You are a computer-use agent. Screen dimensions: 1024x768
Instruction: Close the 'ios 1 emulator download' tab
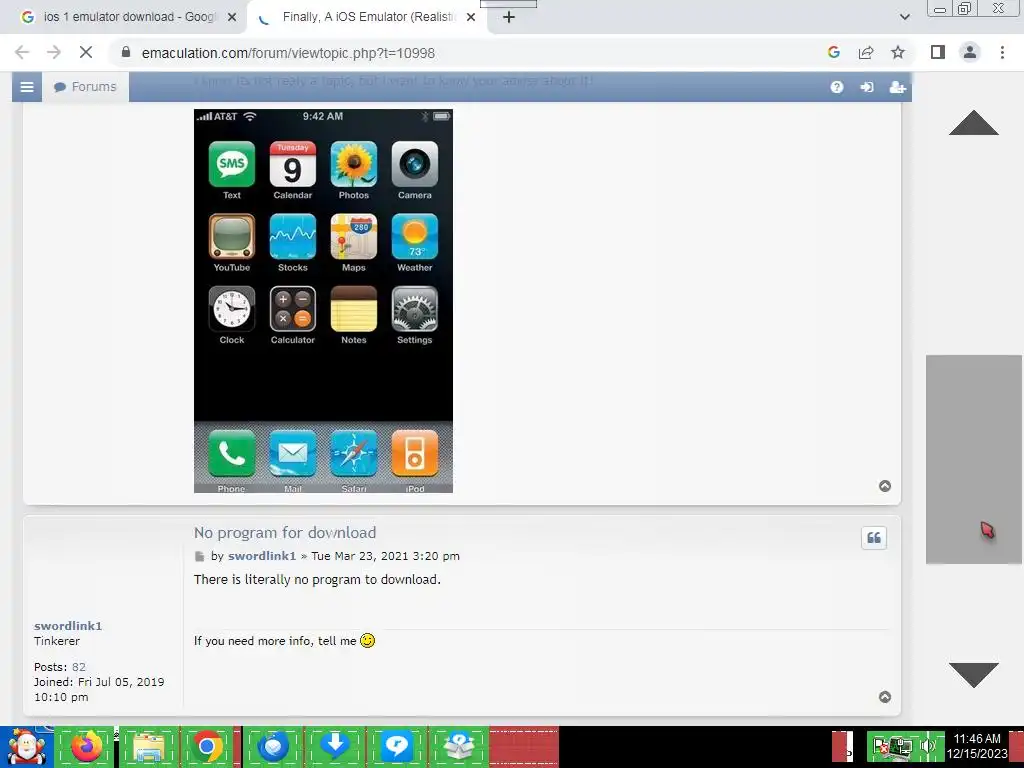[x=232, y=18]
